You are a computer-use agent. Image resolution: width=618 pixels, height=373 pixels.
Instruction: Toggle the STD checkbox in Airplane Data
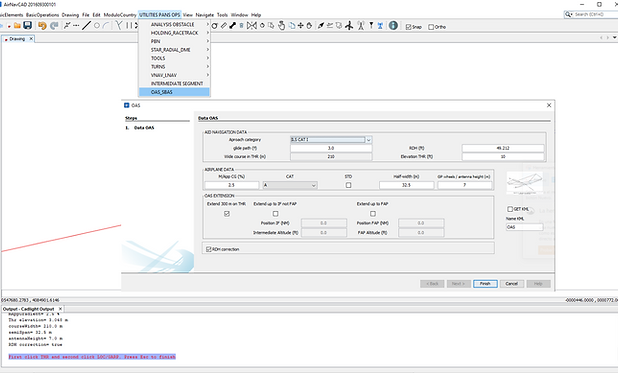click(x=348, y=185)
